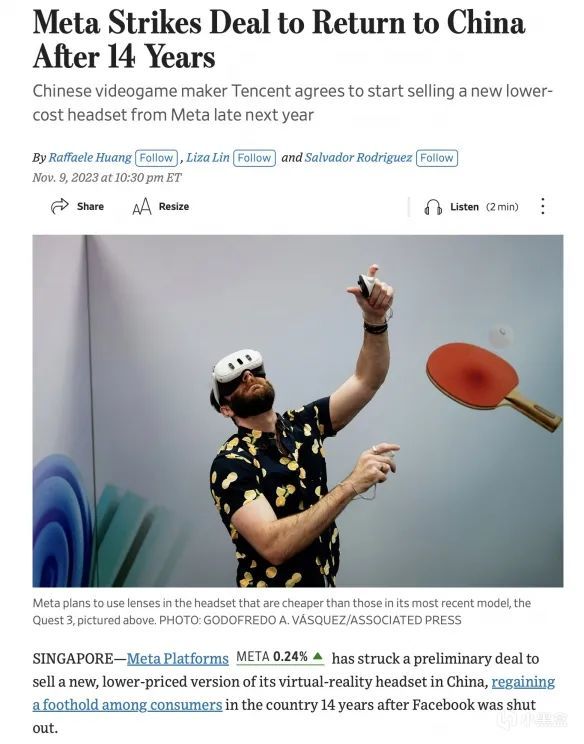The height and width of the screenshot is (744, 584).
Task: Follow author Raffaele Huang
Action: coord(157,158)
